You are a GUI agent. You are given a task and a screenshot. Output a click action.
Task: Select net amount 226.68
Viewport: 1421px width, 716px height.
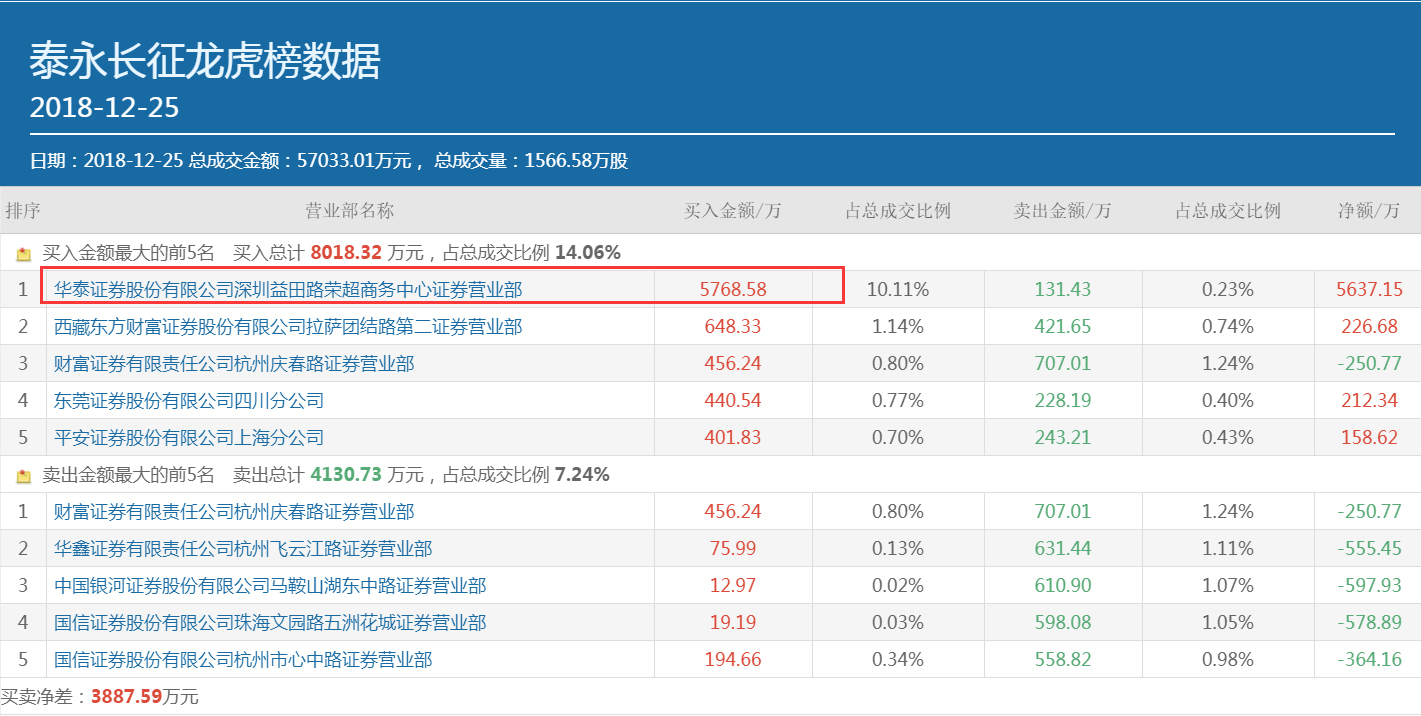(x=1369, y=327)
